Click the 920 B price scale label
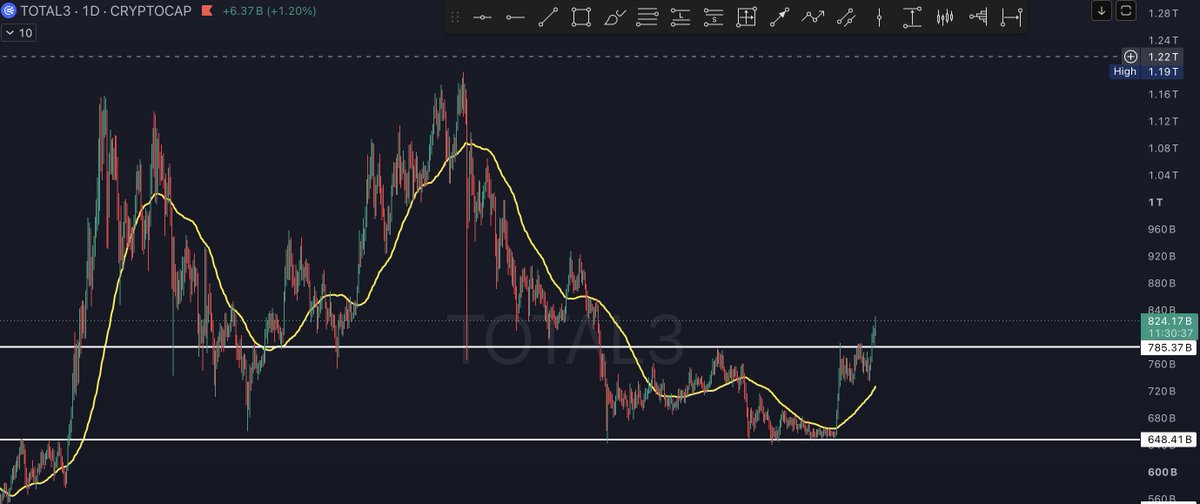Screen dimensions: 1200x504 (1161, 256)
